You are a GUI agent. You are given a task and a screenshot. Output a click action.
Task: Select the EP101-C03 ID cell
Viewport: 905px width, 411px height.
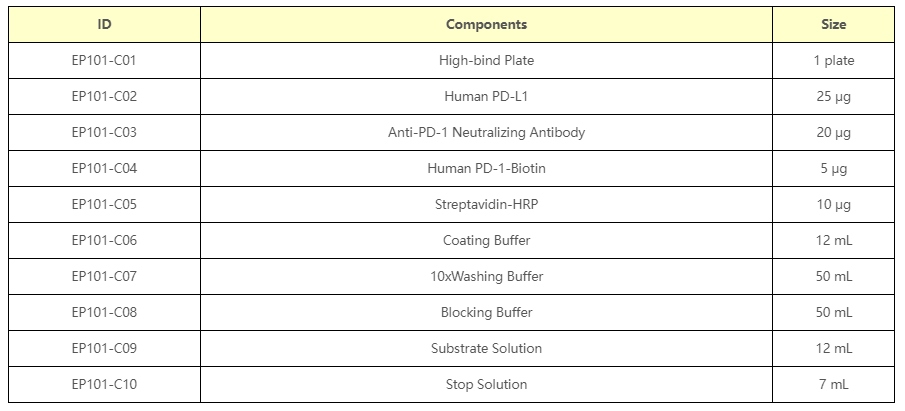[x=104, y=132]
